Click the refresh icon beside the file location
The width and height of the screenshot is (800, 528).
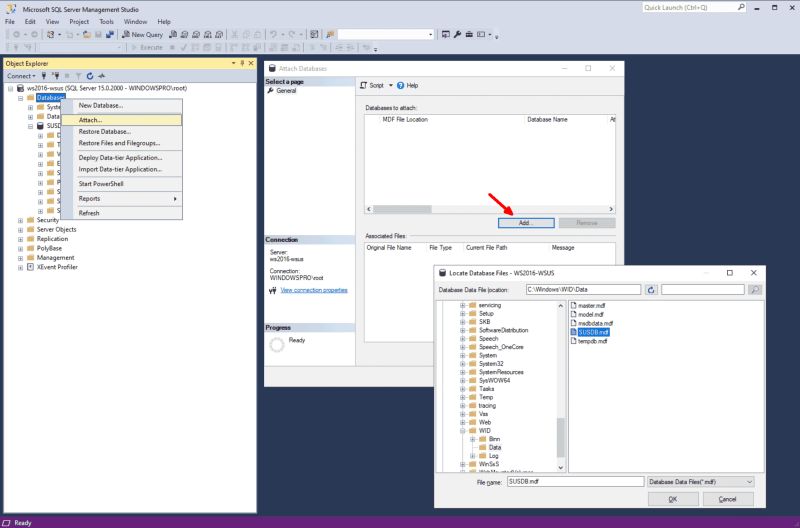(651, 290)
